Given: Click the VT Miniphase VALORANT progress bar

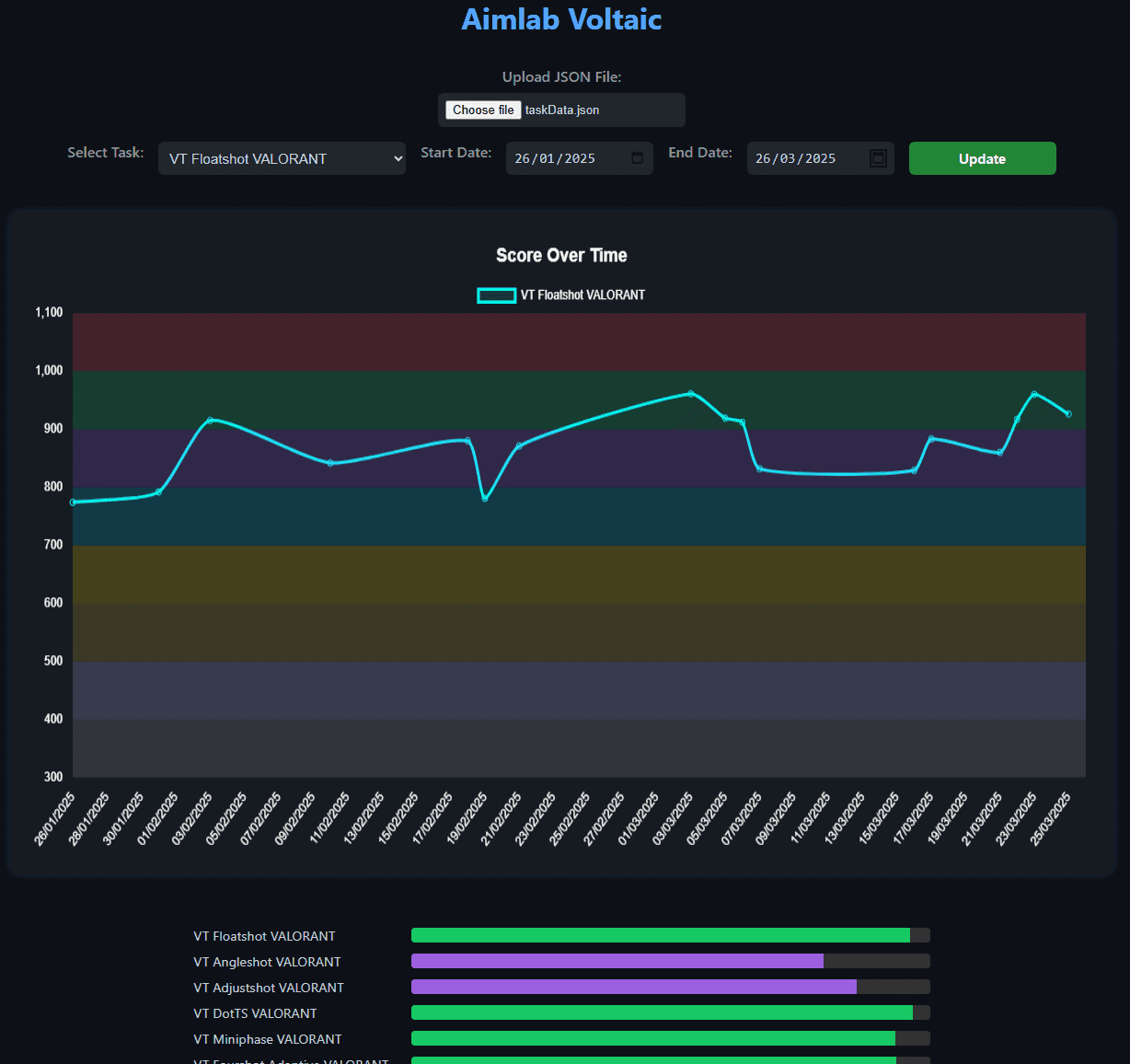Looking at the screenshot, I should pyautogui.click(x=671, y=1038).
